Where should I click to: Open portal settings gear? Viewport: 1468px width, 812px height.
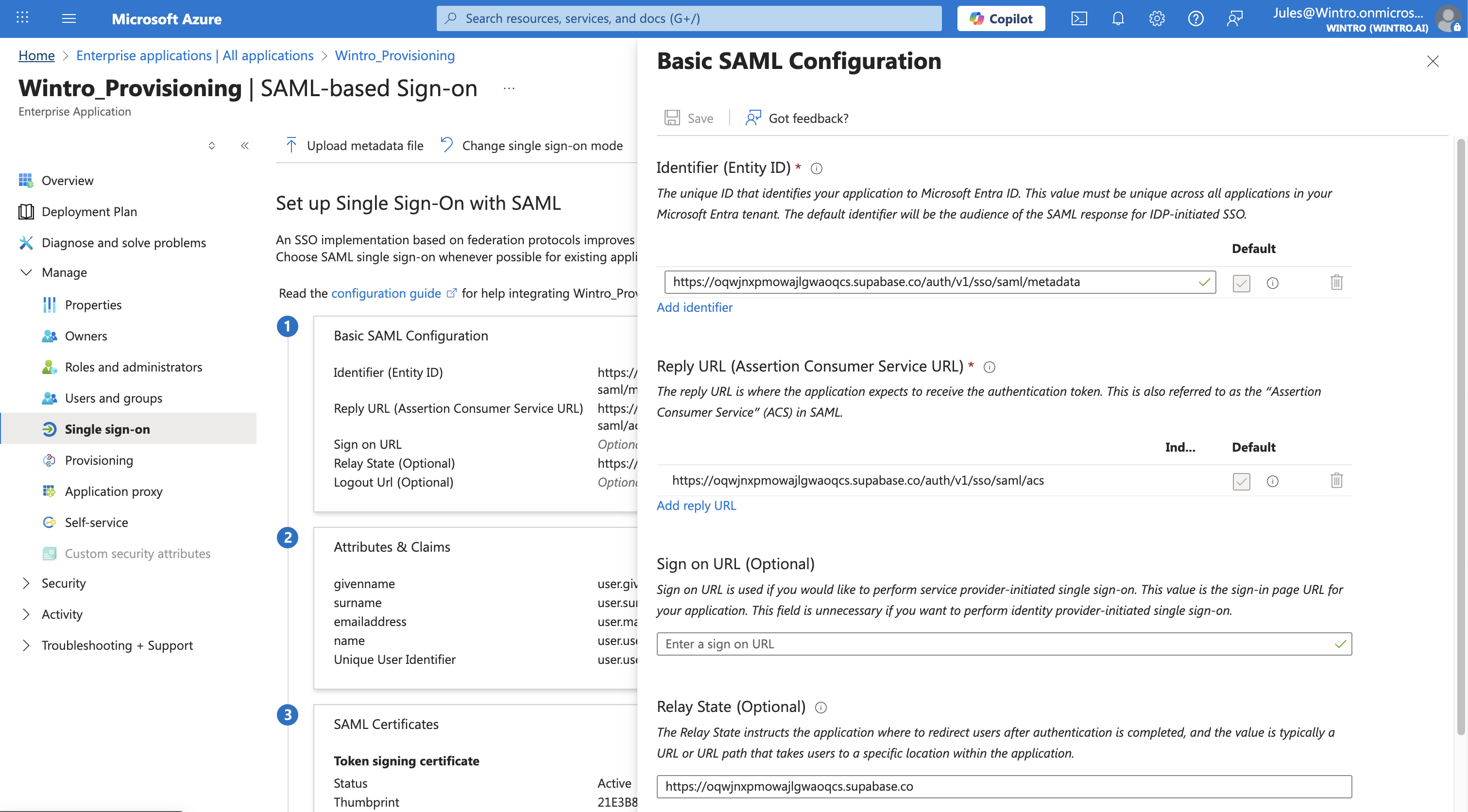[1156, 18]
